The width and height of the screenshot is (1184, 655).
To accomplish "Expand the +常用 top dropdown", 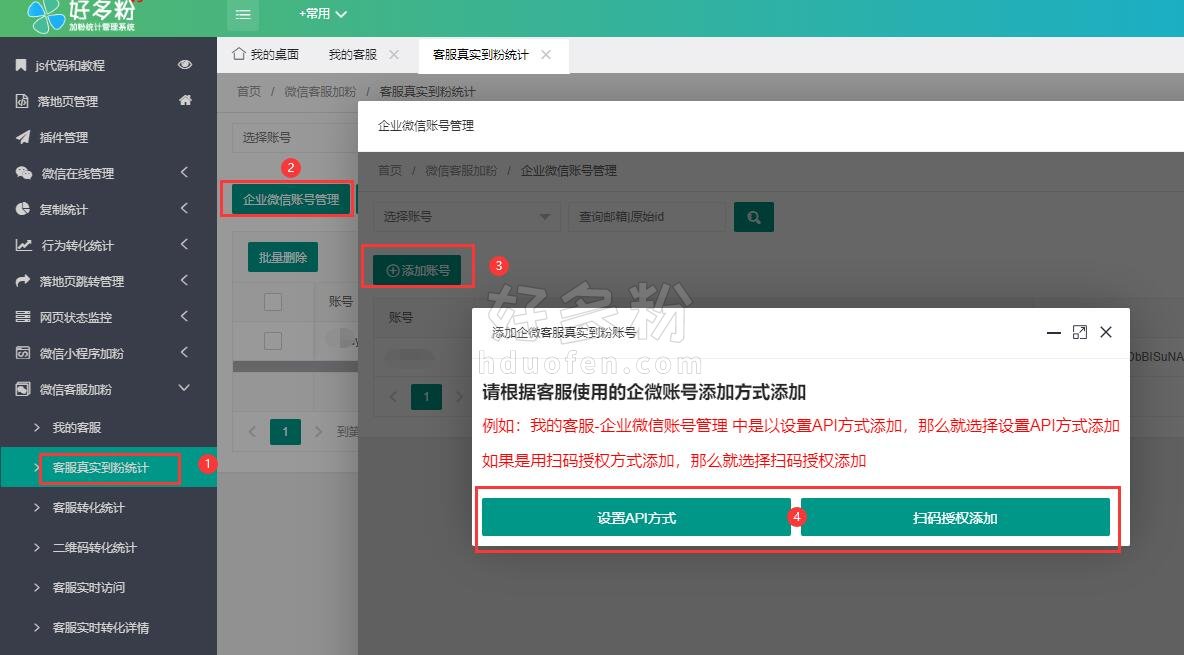I will tap(323, 15).
